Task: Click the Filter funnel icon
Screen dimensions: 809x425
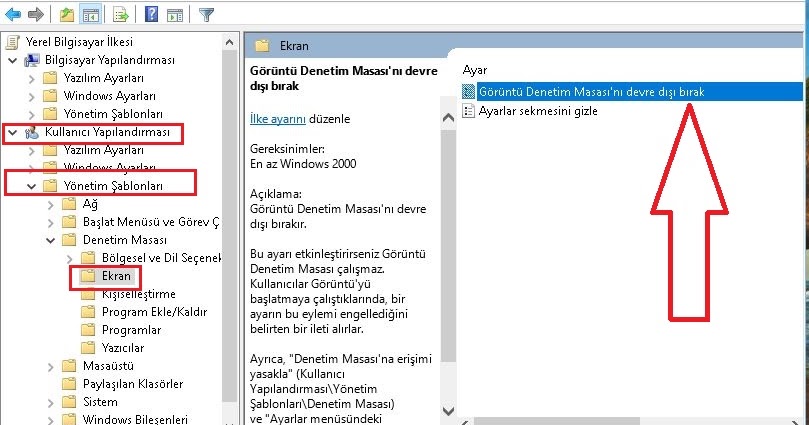Action: (x=206, y=15)
